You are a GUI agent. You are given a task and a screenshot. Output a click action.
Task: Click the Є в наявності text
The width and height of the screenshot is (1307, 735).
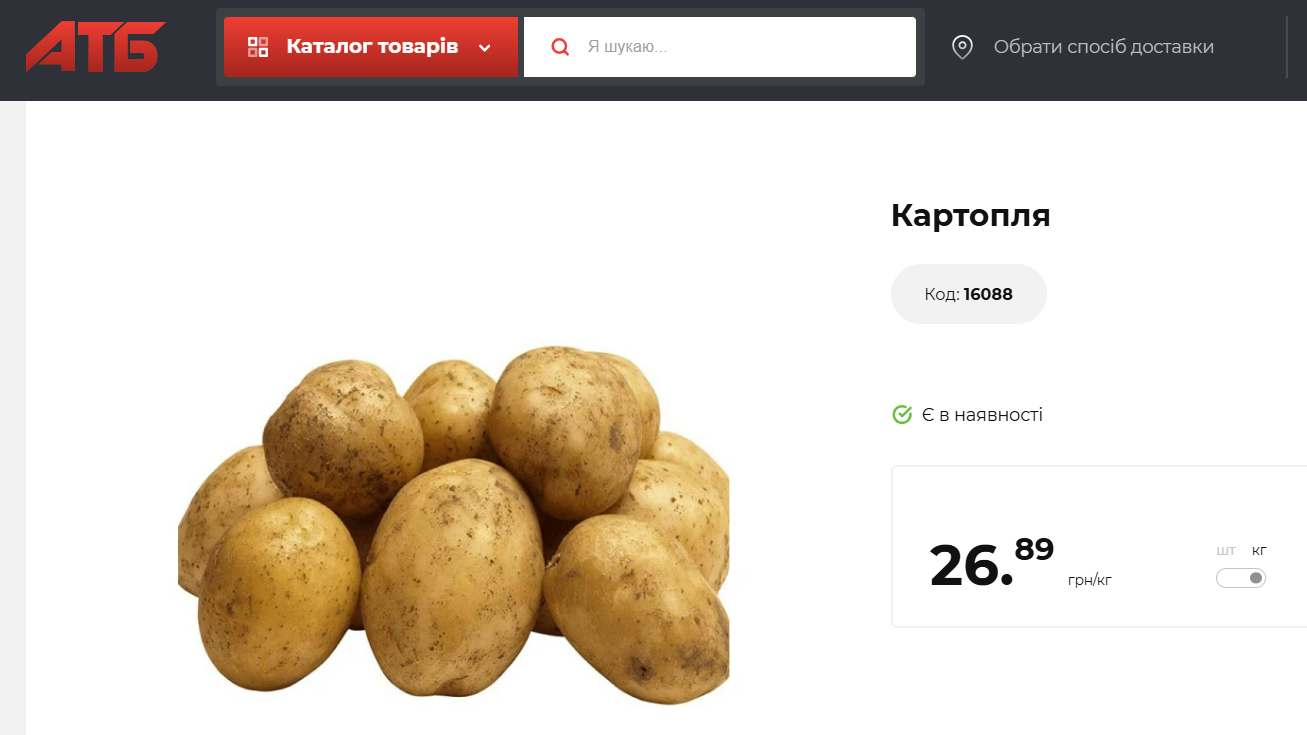pos(982,414)
